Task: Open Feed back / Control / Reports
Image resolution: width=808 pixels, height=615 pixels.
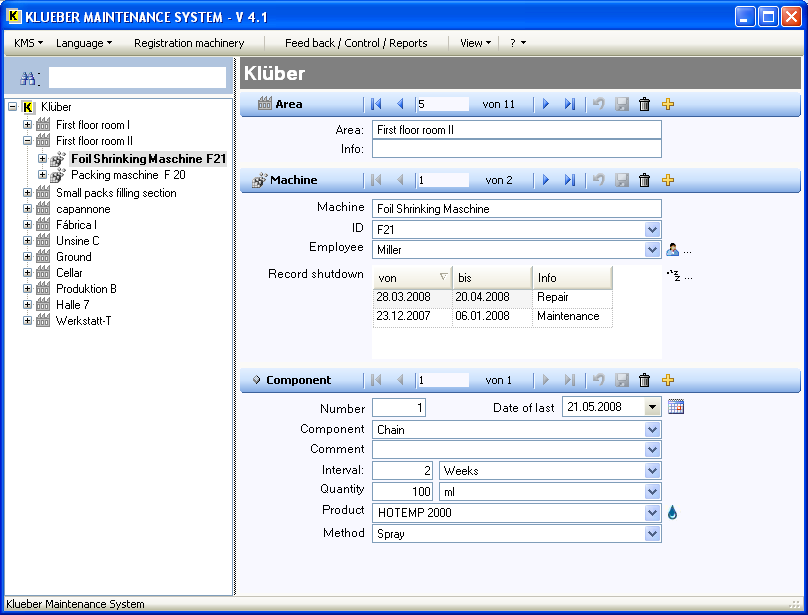Action: pos(356,43)
